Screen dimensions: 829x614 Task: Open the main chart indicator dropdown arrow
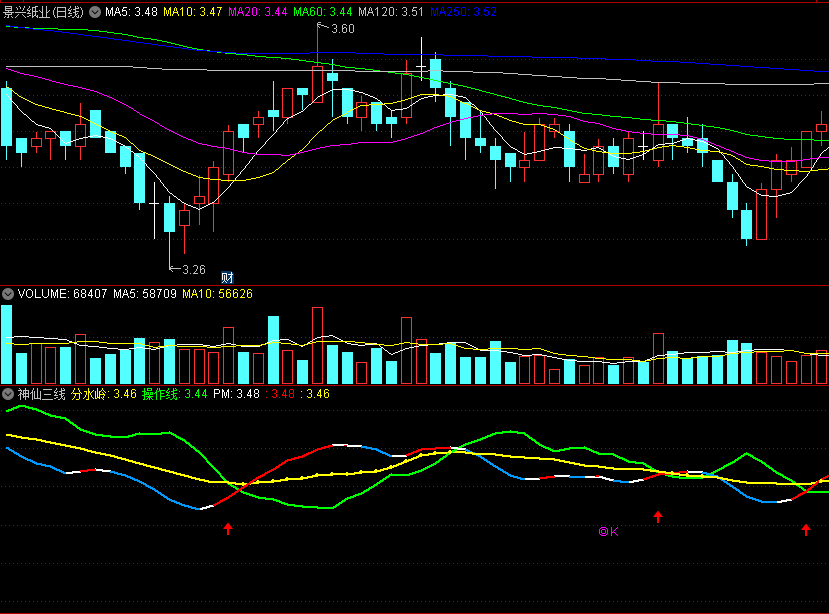click(95, 12)
